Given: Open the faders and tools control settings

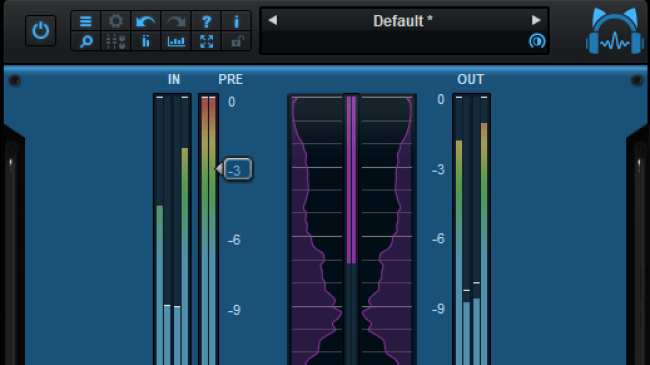Looking at the screenshot, I should (116, 41).
